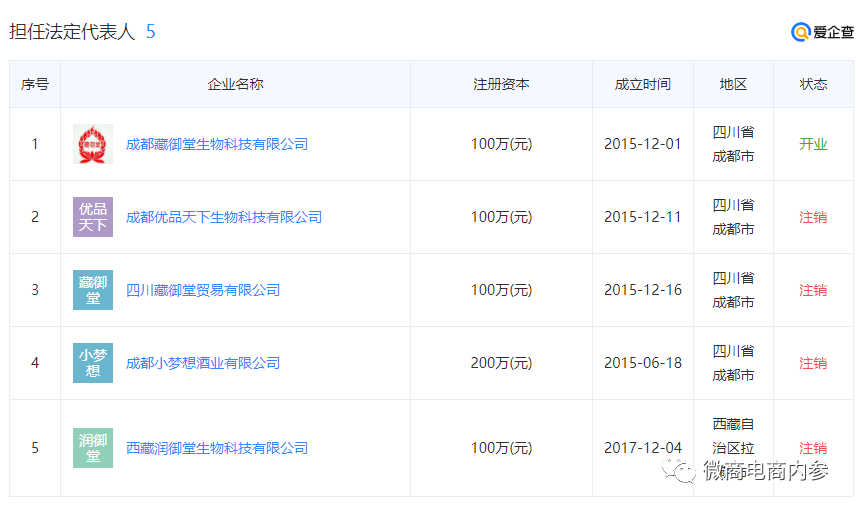The image size is (856, 508).
Task: Click the 四川省成都市 region in row 4
Action: [x=733, y=363]
